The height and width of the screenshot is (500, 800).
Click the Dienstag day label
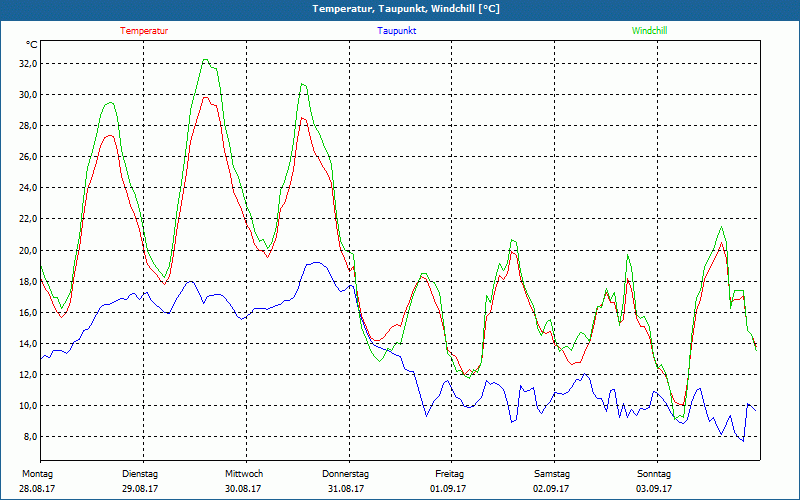[x=140, y=474]
